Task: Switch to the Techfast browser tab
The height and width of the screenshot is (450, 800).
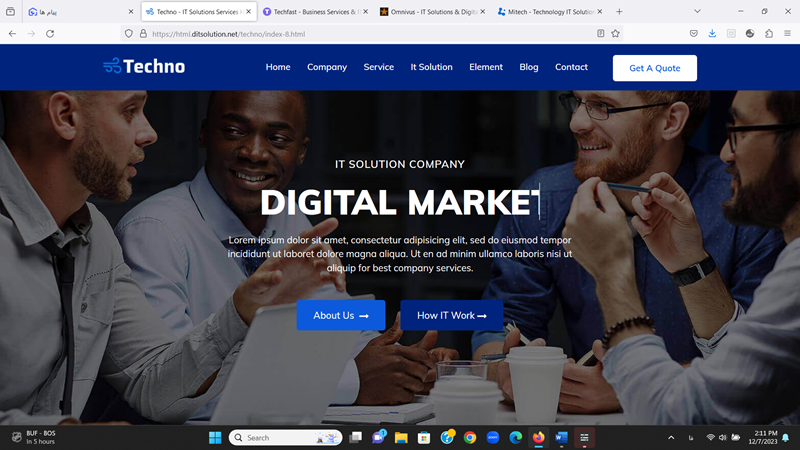Action: (x=310, y=11)
